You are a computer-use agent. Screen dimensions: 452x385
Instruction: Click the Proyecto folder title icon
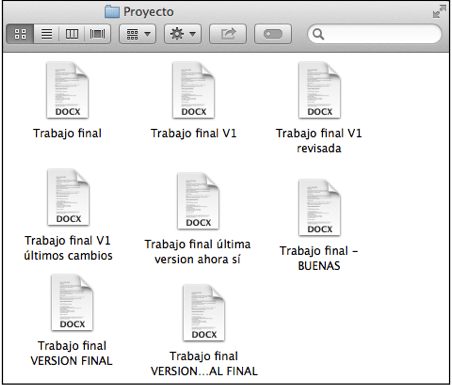(x=112, y=12)
